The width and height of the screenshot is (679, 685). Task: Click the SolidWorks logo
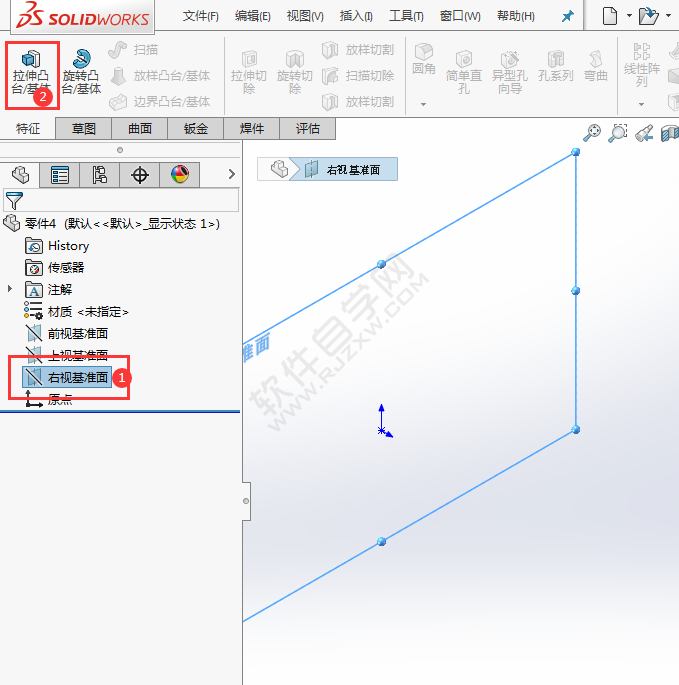82,16
